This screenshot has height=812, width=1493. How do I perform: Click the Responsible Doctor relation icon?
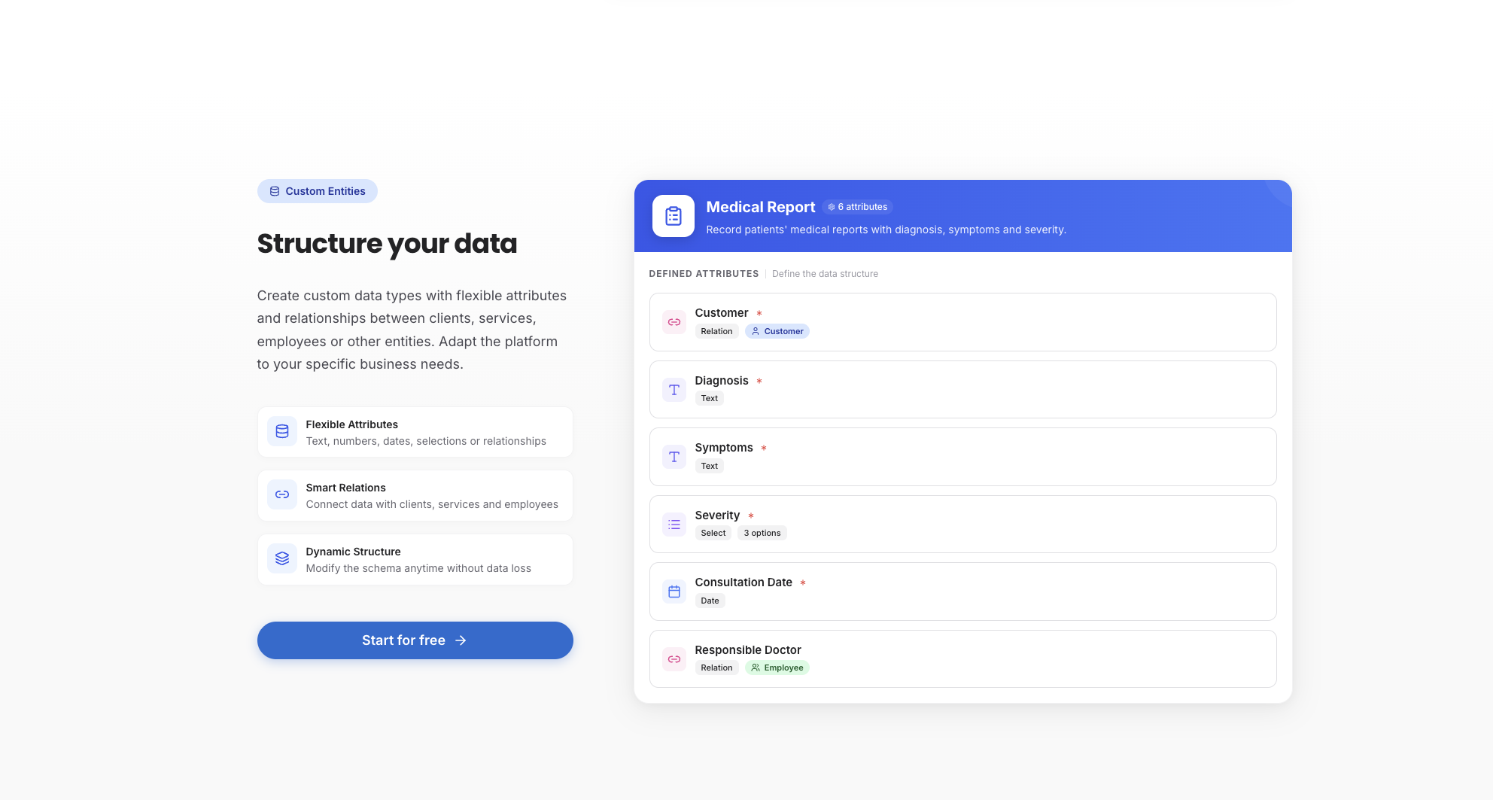[x=674, y=658]
